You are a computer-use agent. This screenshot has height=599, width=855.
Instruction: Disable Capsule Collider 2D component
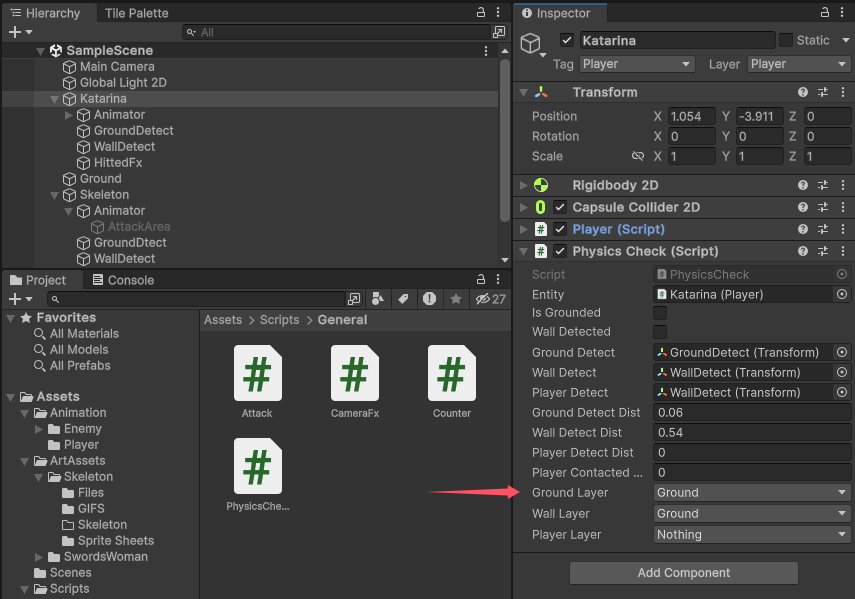(x=559, y=207)
